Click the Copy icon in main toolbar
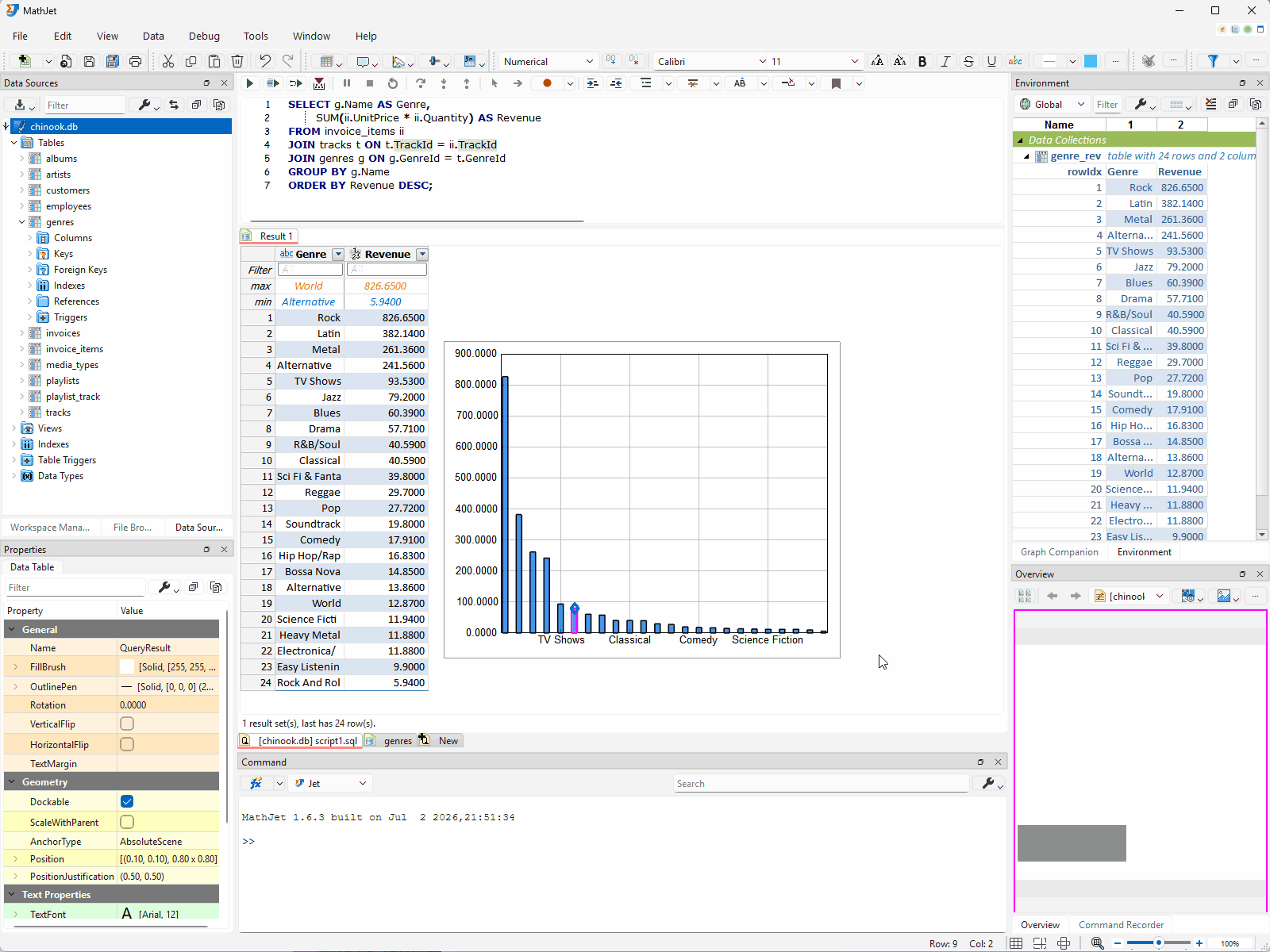 pos(190,61)
